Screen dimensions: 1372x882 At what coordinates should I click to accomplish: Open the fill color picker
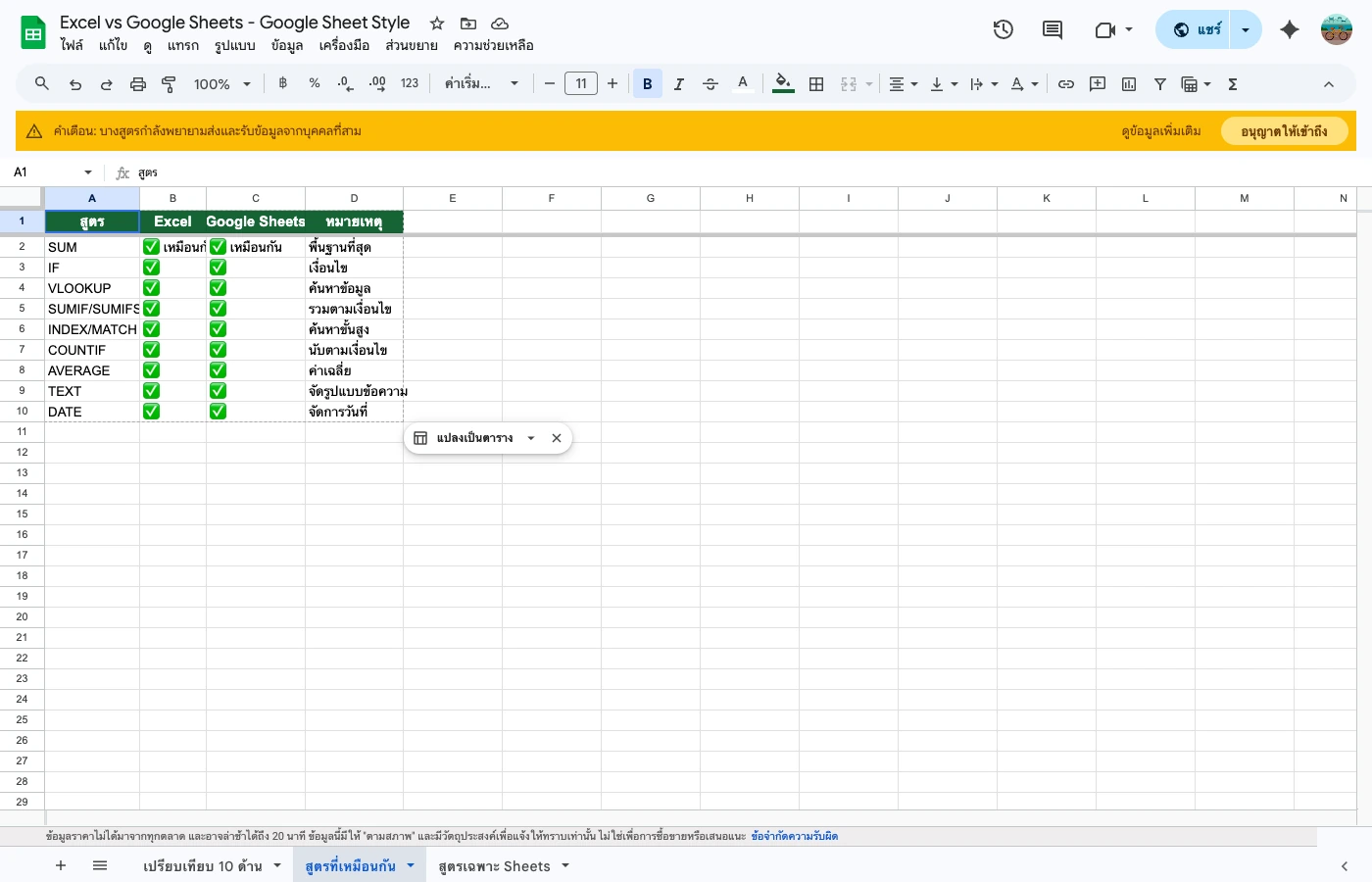782,84
